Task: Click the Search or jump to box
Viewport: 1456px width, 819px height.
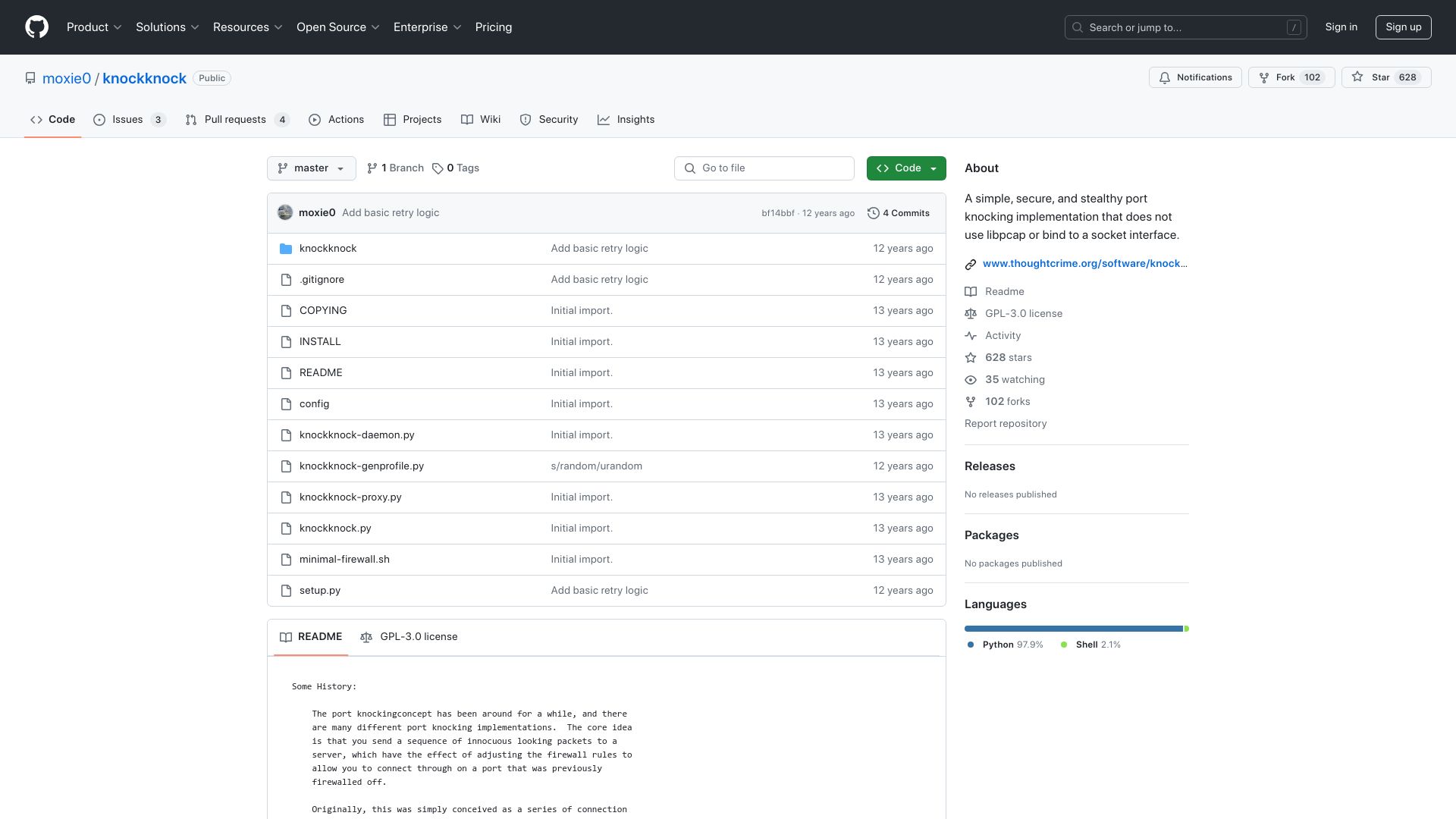Action: (1186, 27)
